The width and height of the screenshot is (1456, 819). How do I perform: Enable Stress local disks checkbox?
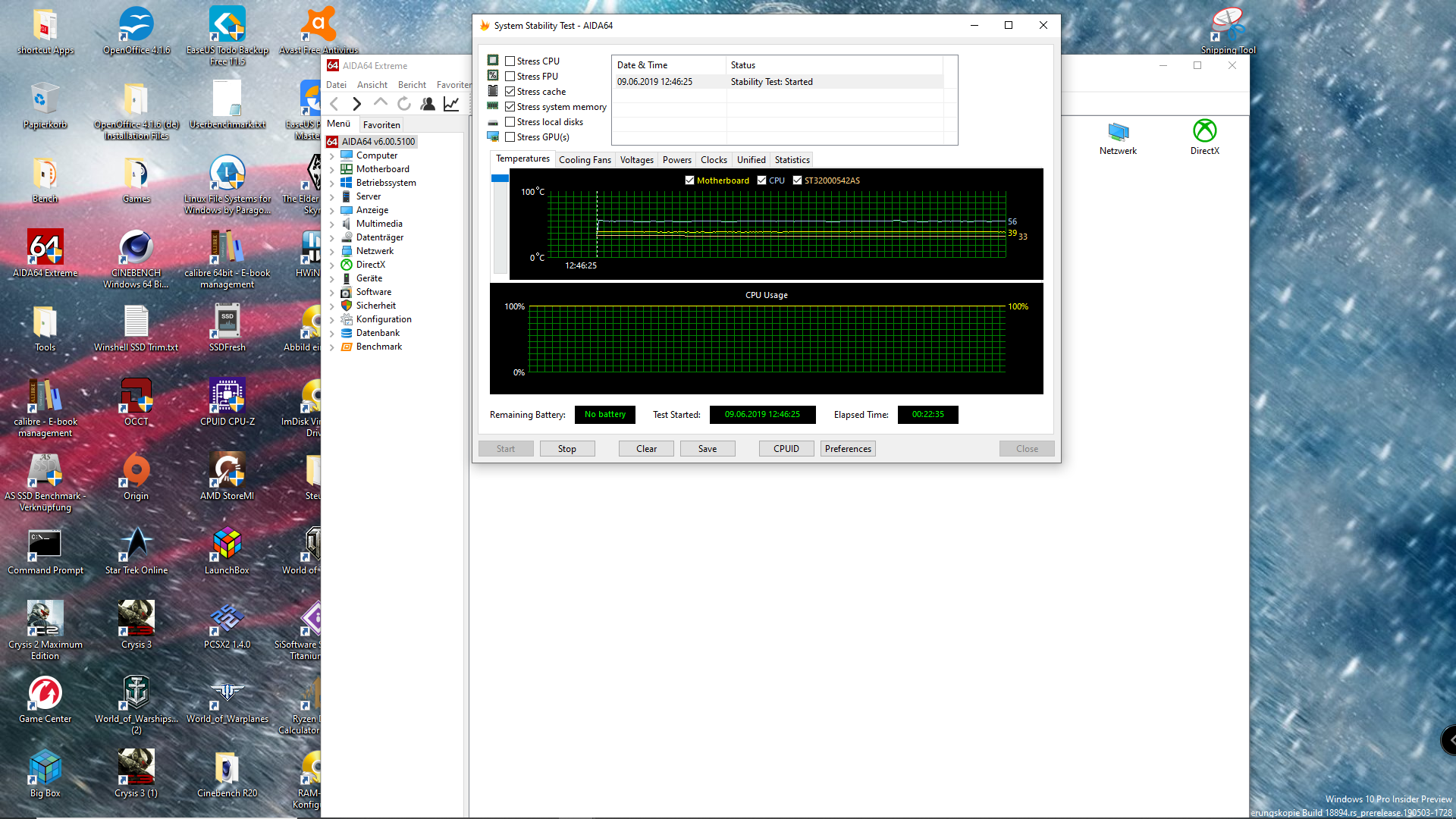(510, 122)
